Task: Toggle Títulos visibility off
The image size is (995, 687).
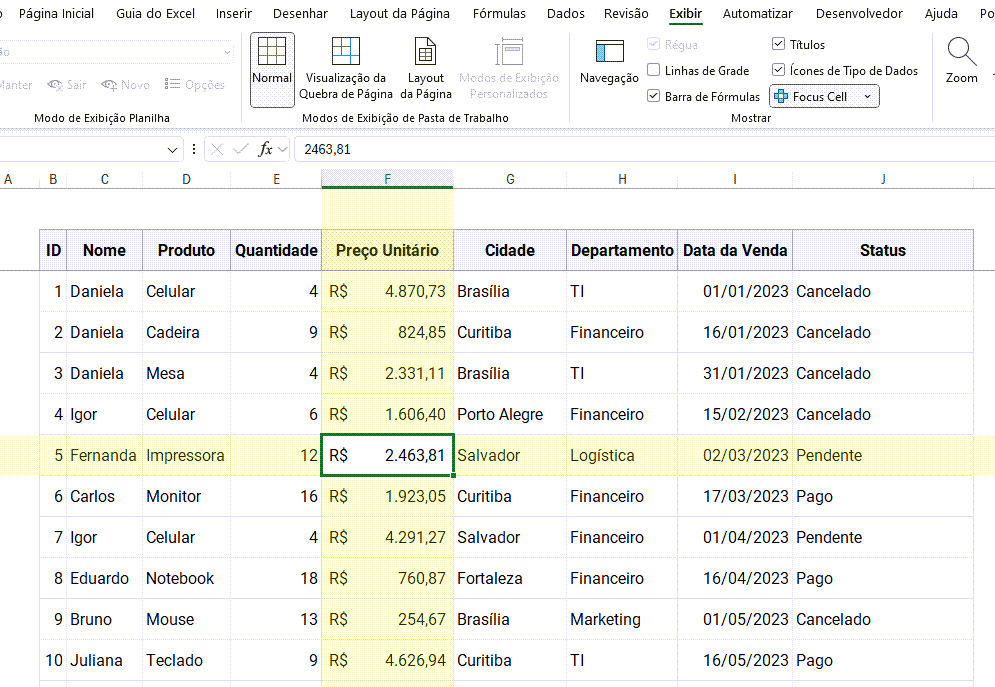Action: pyautogui.click(x=777, y=44)
